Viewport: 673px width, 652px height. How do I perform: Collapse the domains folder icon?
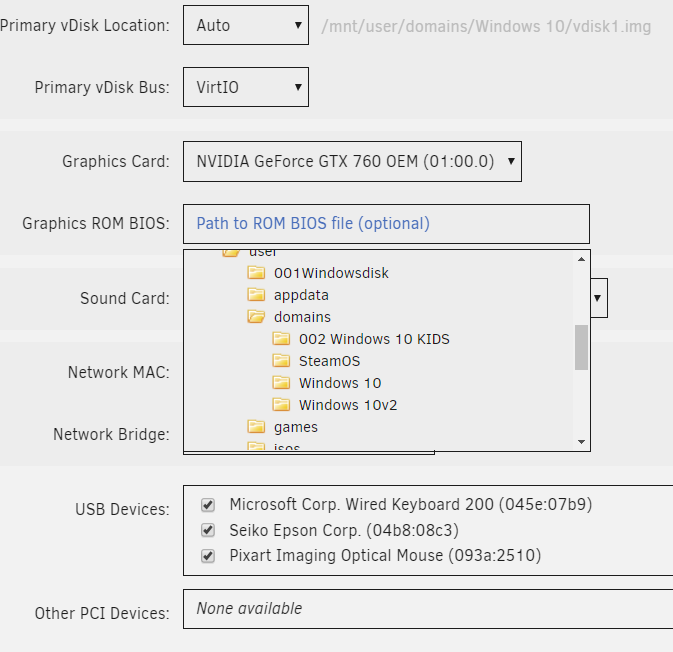click(x=256, y=317)
